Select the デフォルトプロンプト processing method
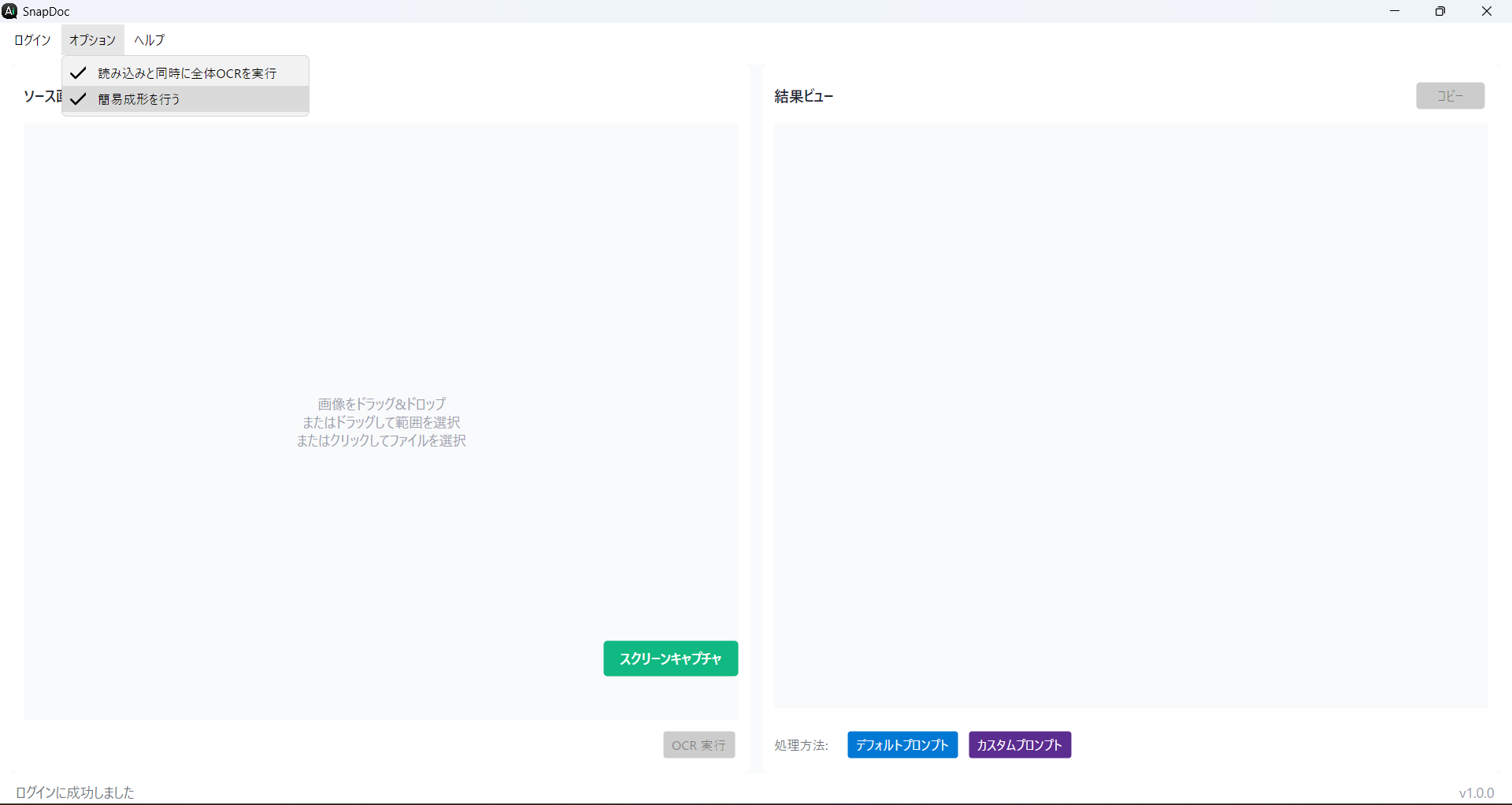 (902, 745)
